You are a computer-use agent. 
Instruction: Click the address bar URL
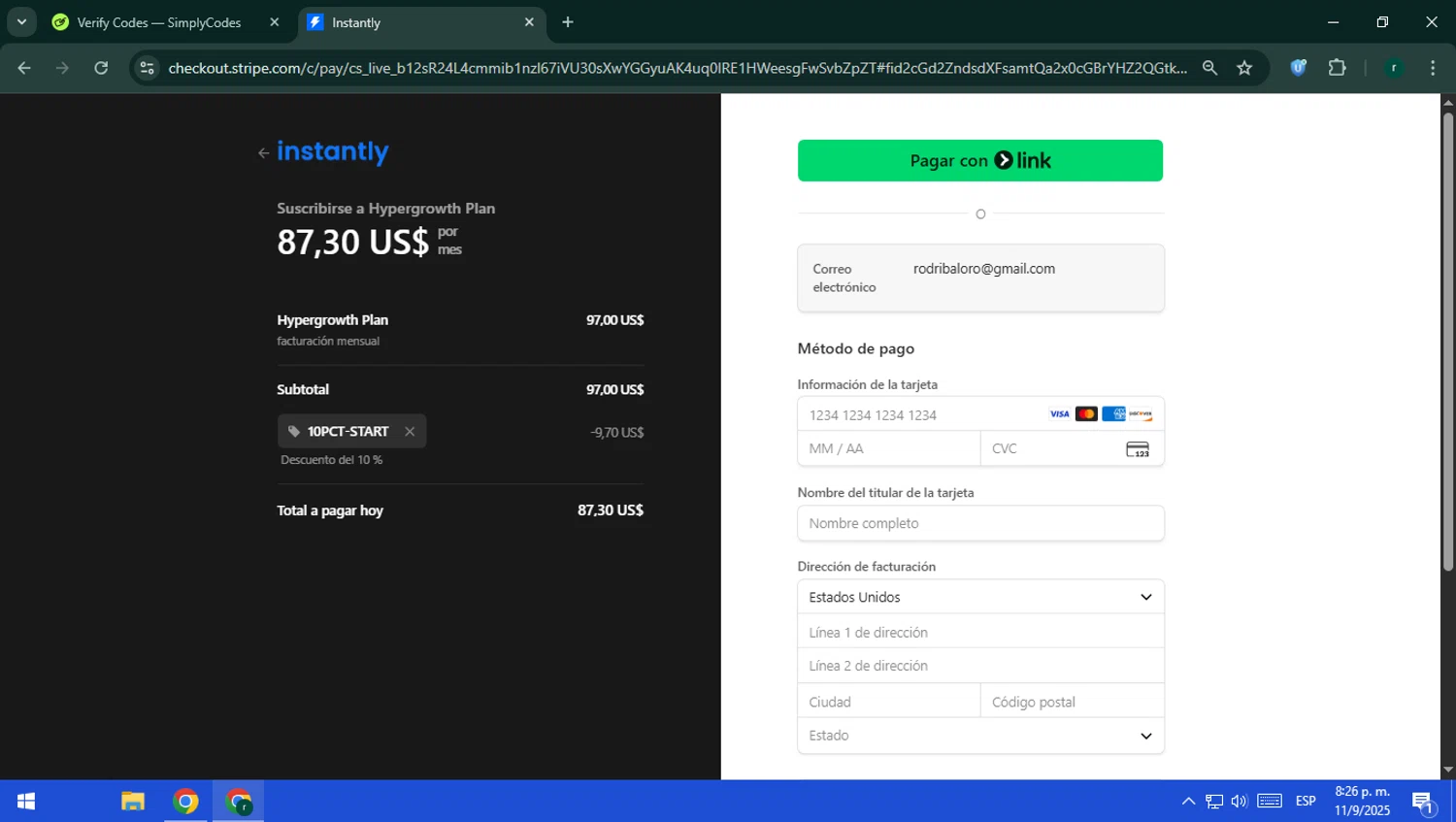click(x=678, y=68)
